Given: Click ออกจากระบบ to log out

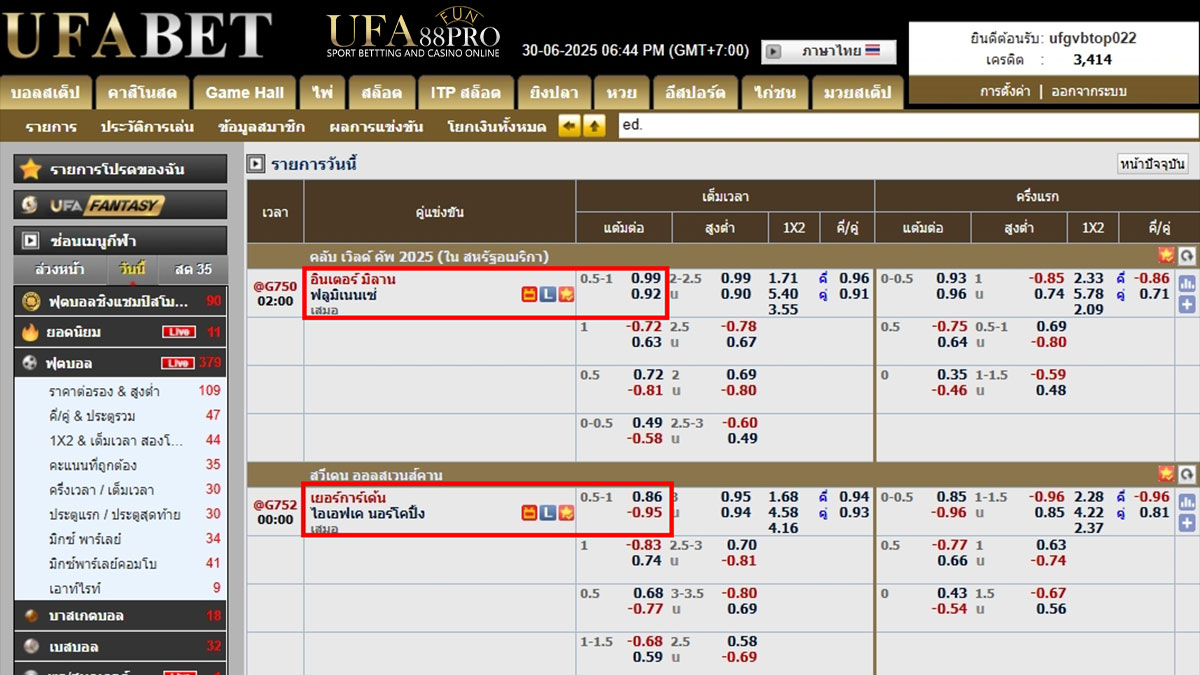Looking at the screenshot, I should pyautogui.click(x=1088, y=91).
